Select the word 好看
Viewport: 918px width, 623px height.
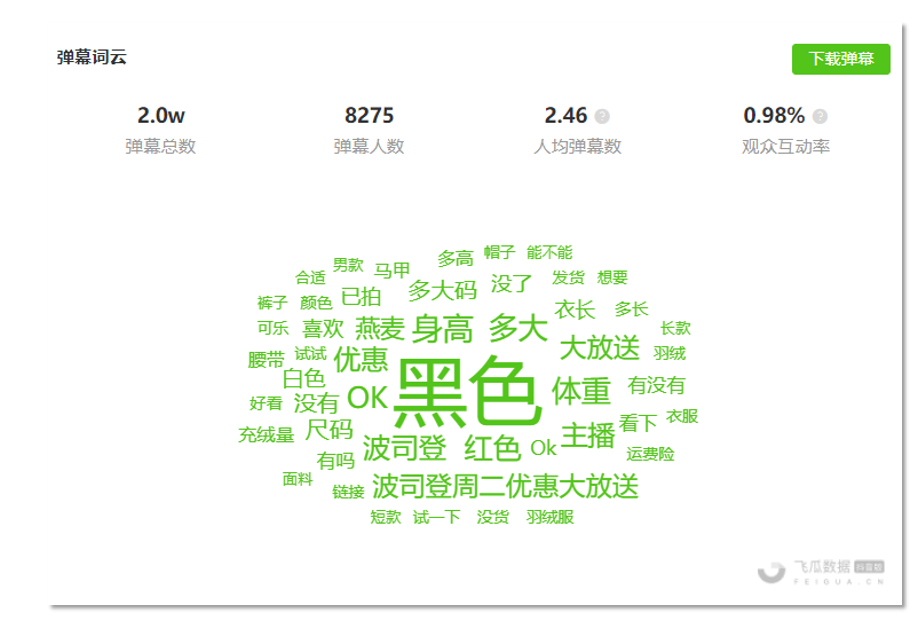click(266, 403)
